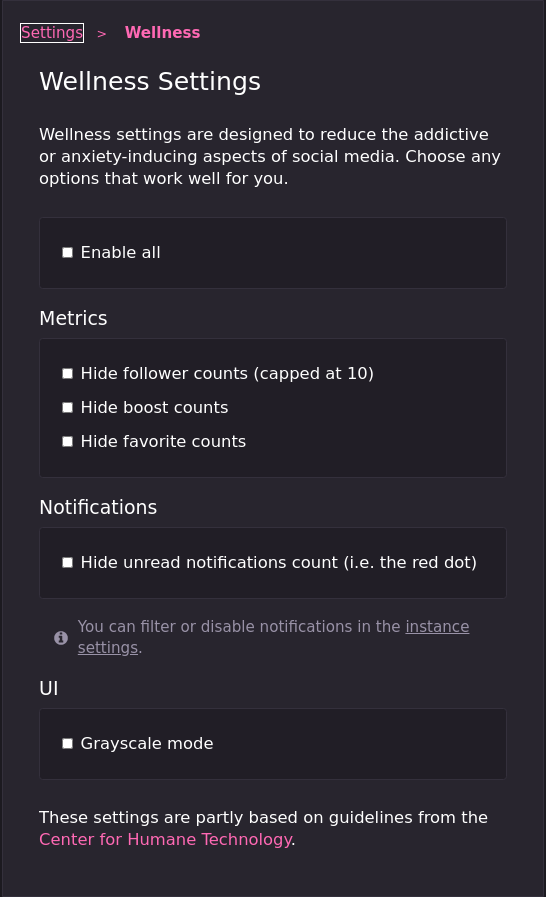This screenshot has height=897, width=546.
Task: Click the info icon beside notifications hint
Action: click(x=61, y=637)
